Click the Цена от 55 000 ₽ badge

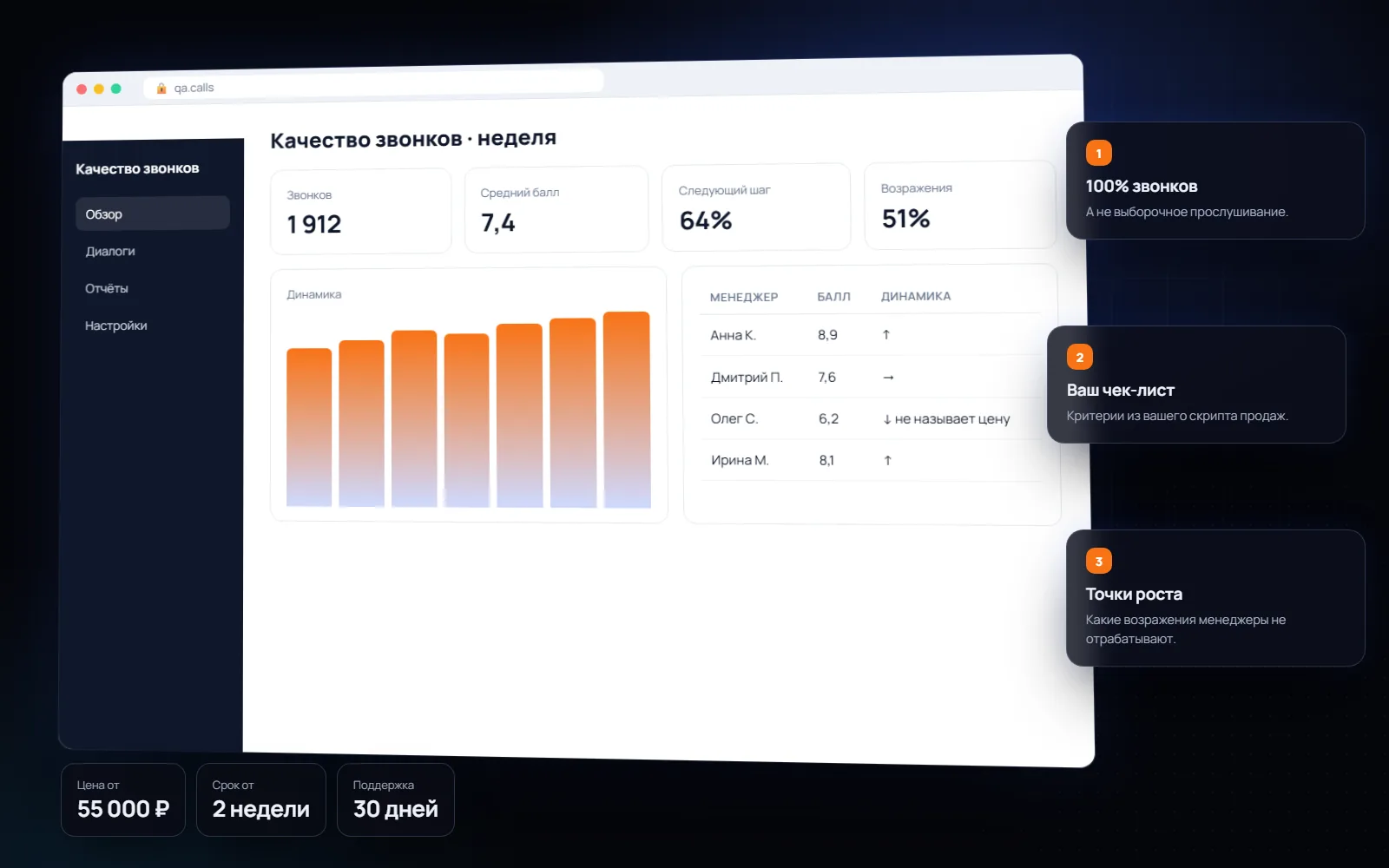pyautogui.click(x=123, y=799)
